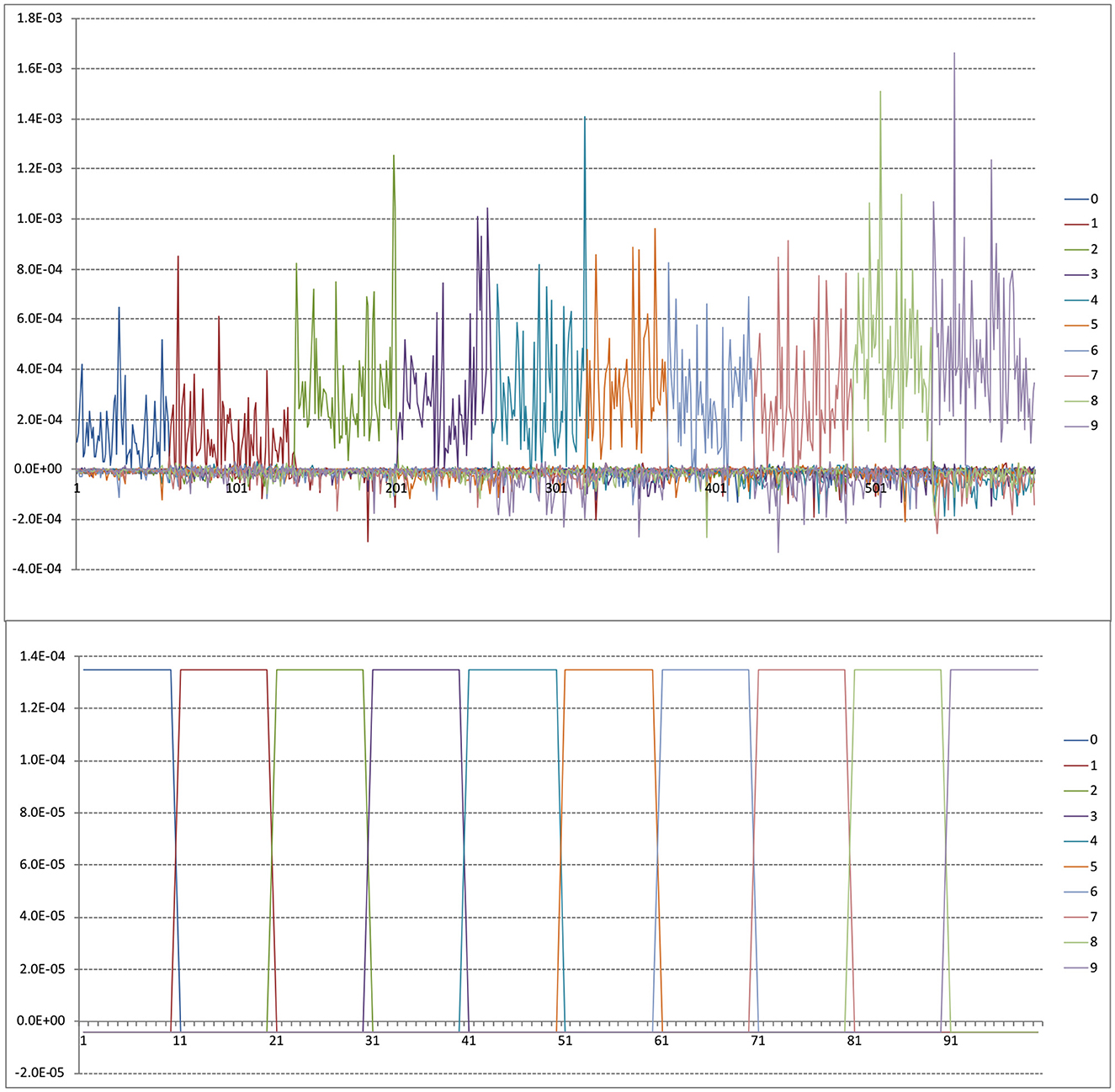Select legend entry 6 in the upper chart
Screen dimensions: 1115x1092
(1081, 350)
